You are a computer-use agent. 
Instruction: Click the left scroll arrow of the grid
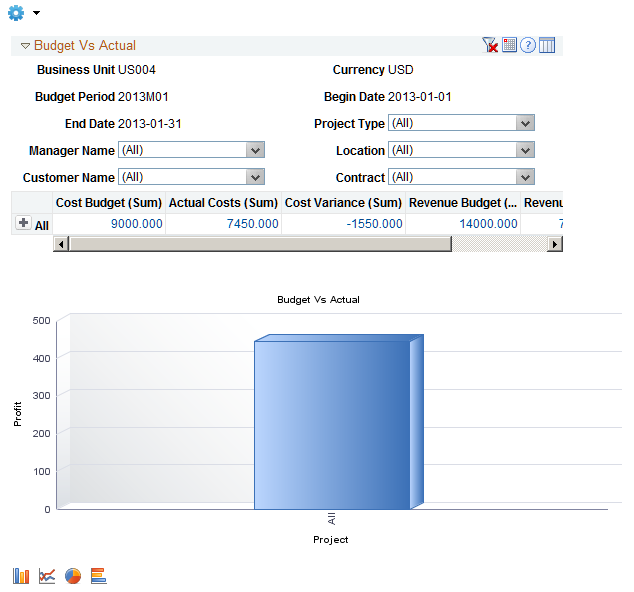61,244
